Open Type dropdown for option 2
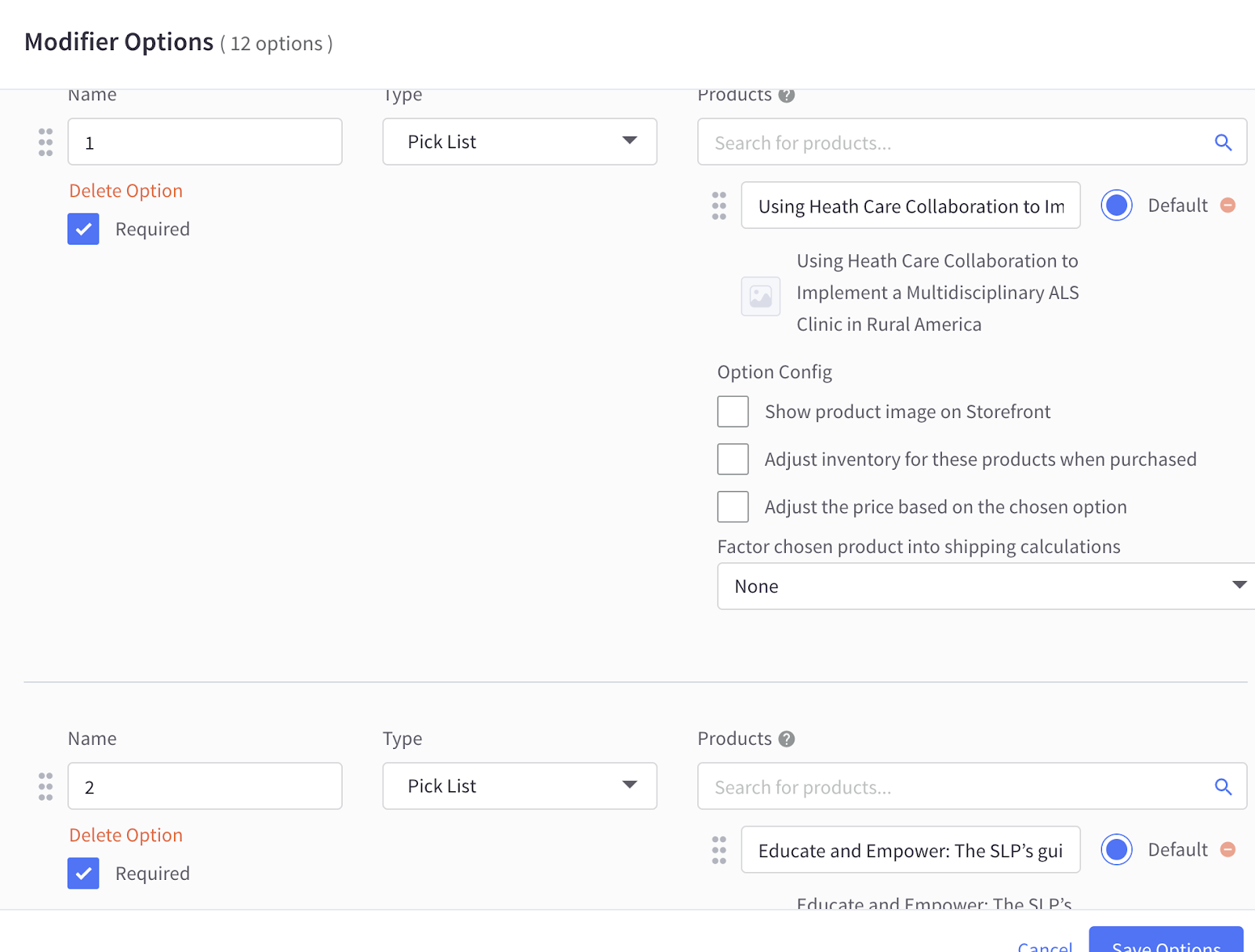Screen dimensions: 1255x952 (519, 787)
